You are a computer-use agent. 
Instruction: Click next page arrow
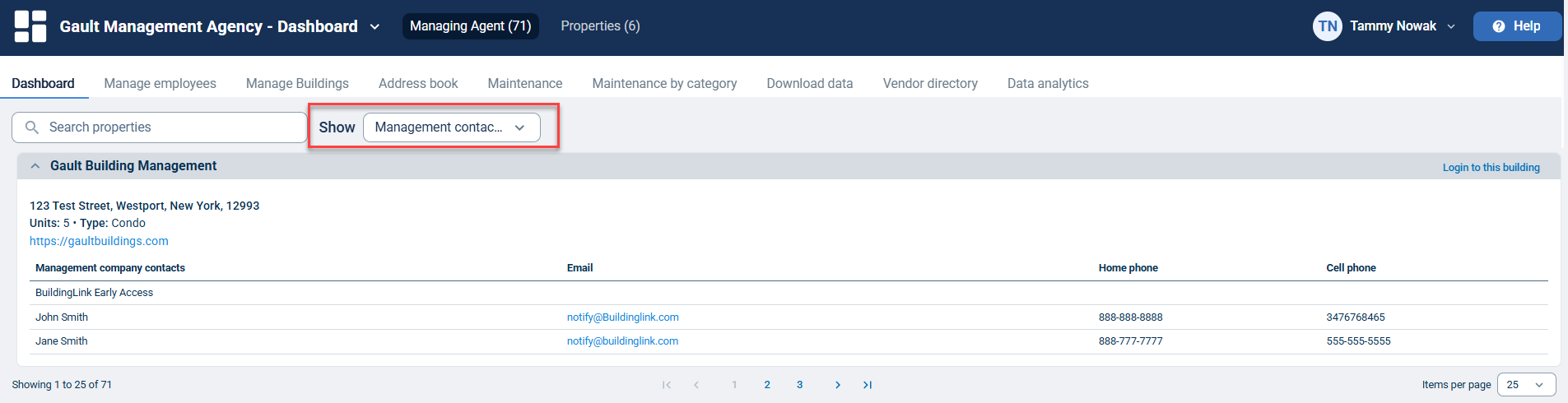click(x=837, y=385)
